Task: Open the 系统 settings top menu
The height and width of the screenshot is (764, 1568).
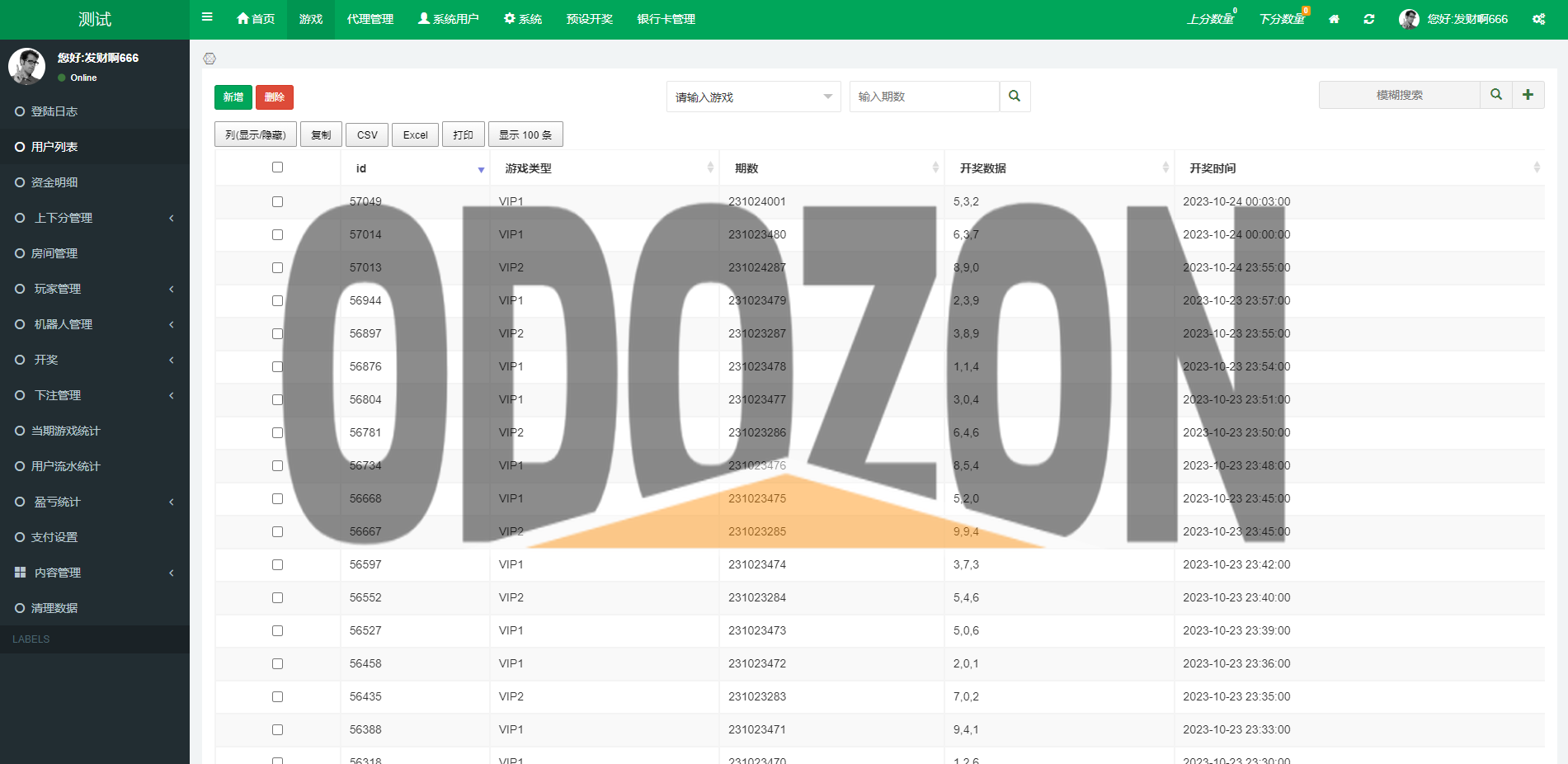Action: (x=523, y=19)
